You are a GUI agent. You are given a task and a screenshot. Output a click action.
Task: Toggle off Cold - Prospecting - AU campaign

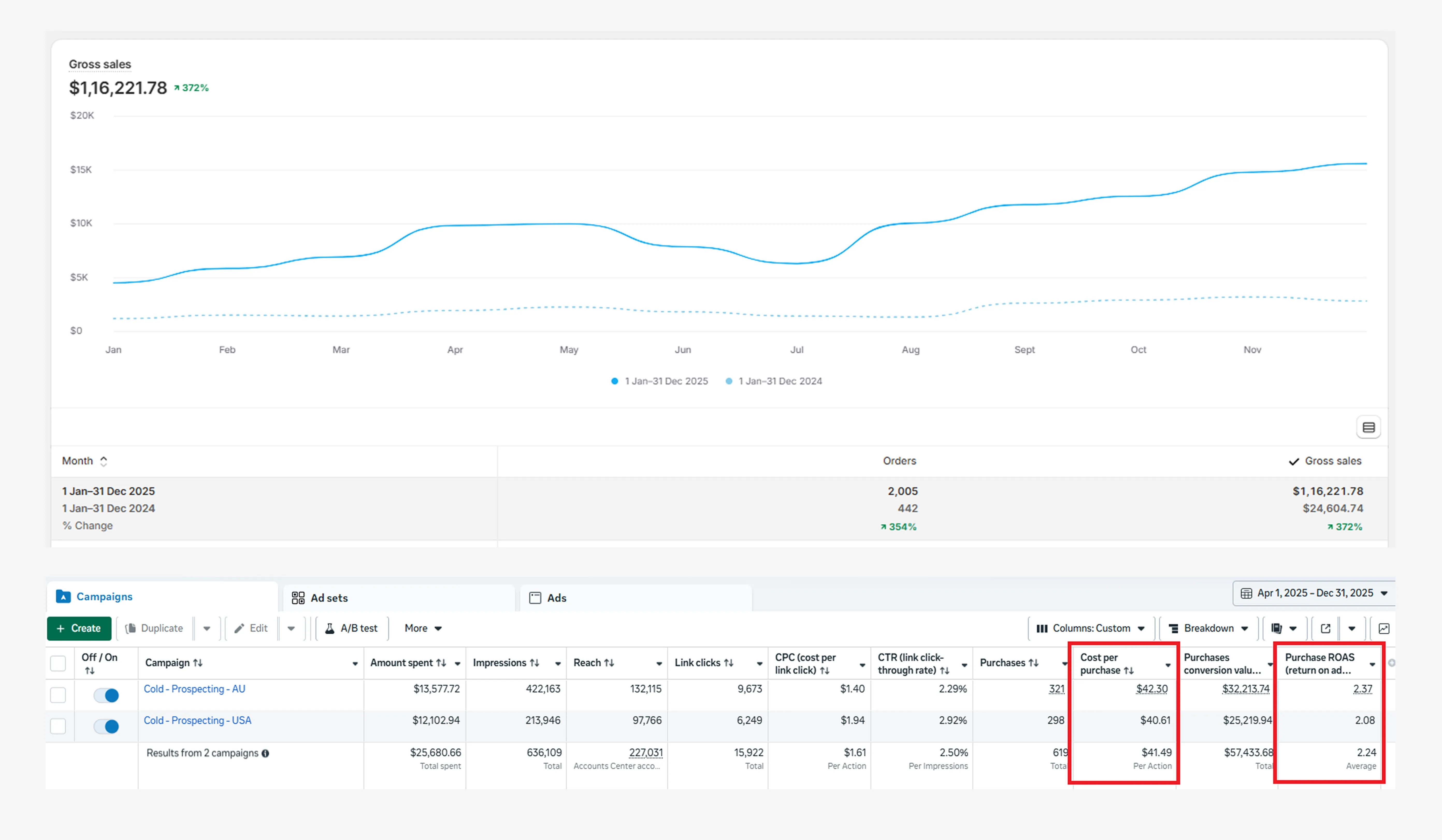tap(106, 695)
